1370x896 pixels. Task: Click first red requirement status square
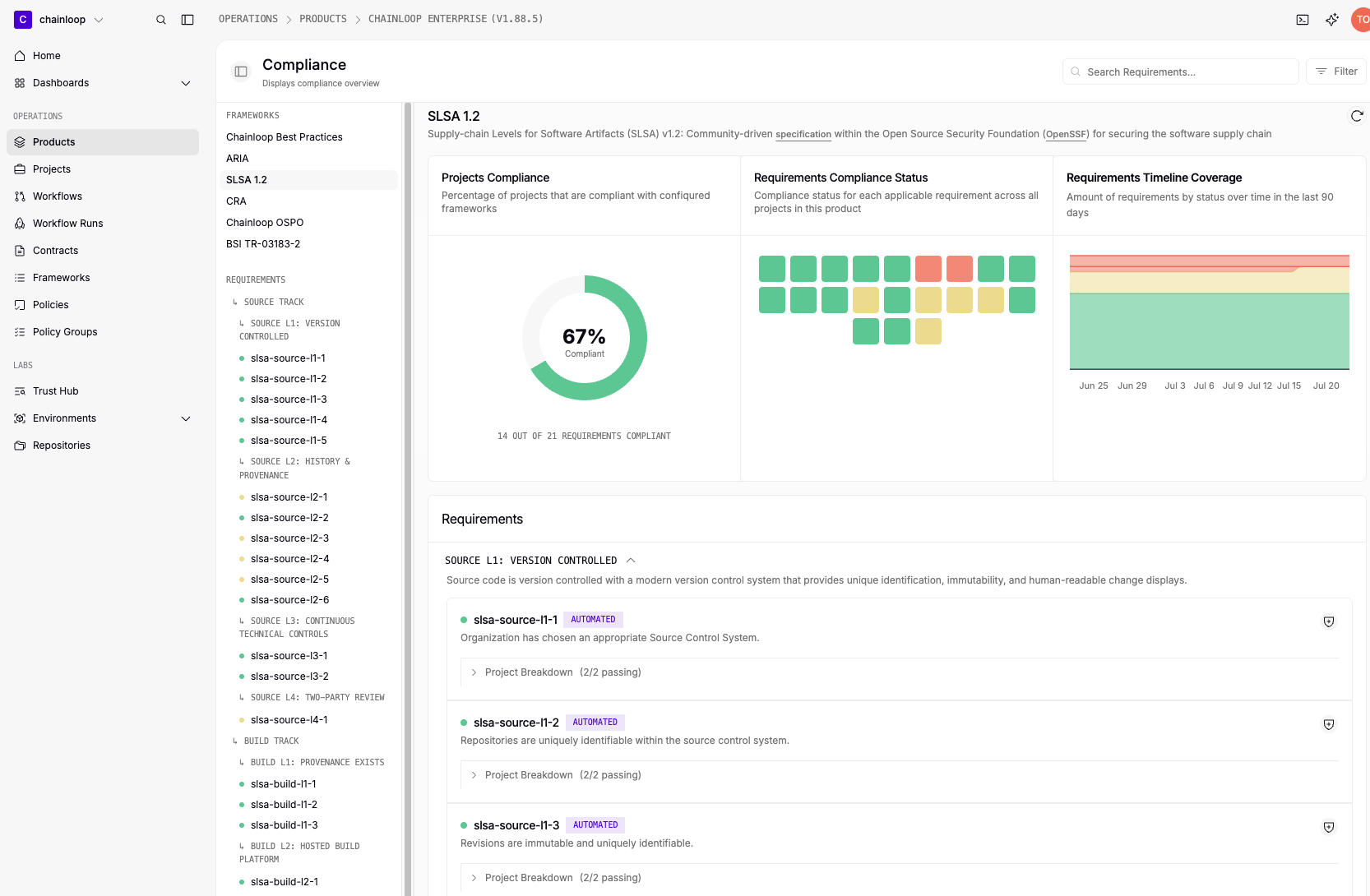(928, 269)
